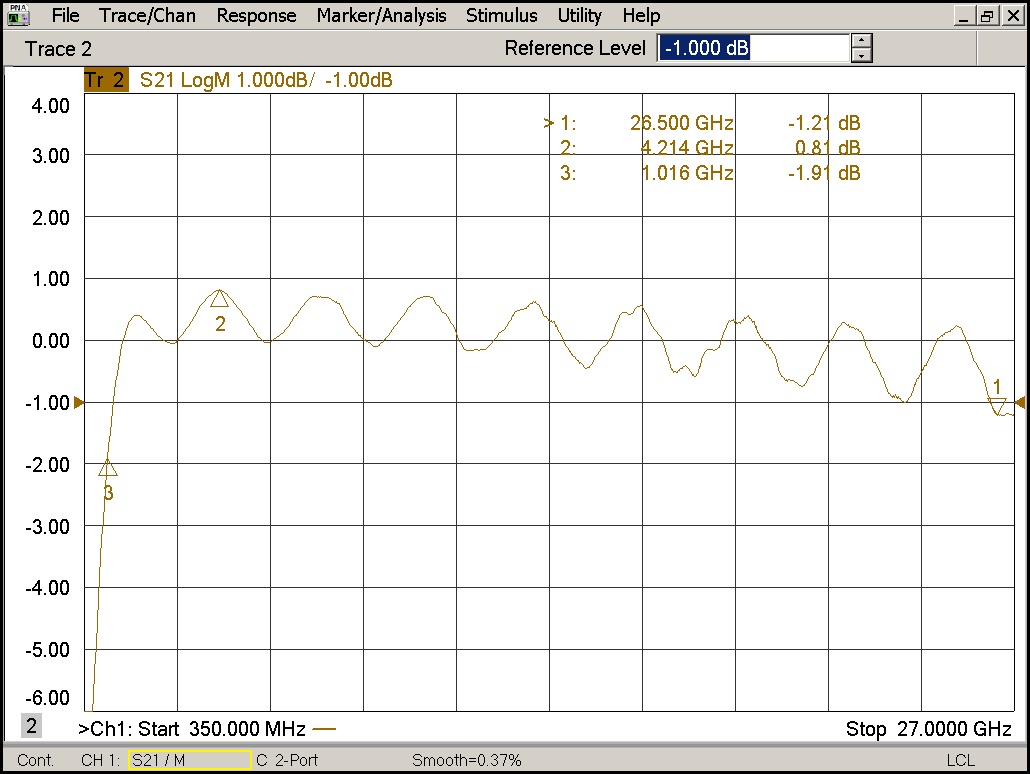Click the 4.00 Y-axis scale label
The image size is (1030, 774).
pos(51,106)
